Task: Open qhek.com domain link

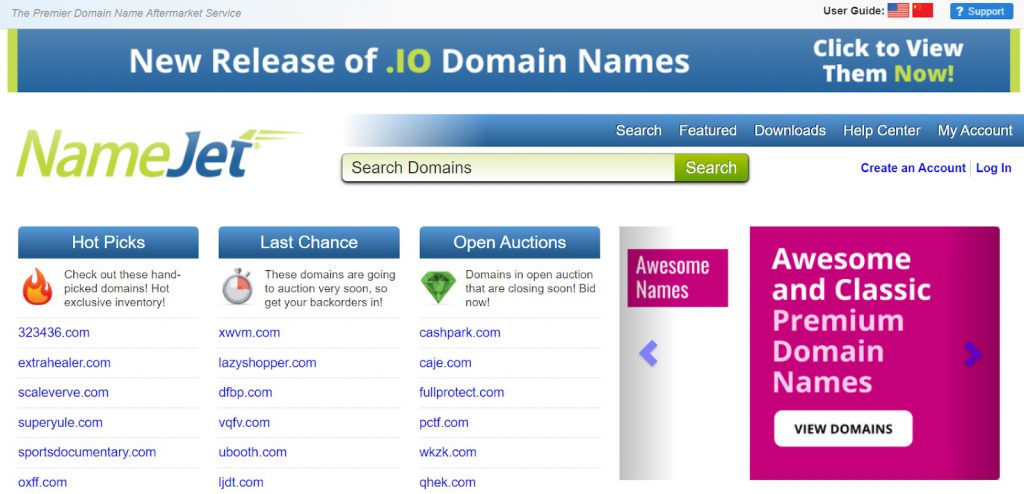Action: pyautogui.click(x=447, y=483)
